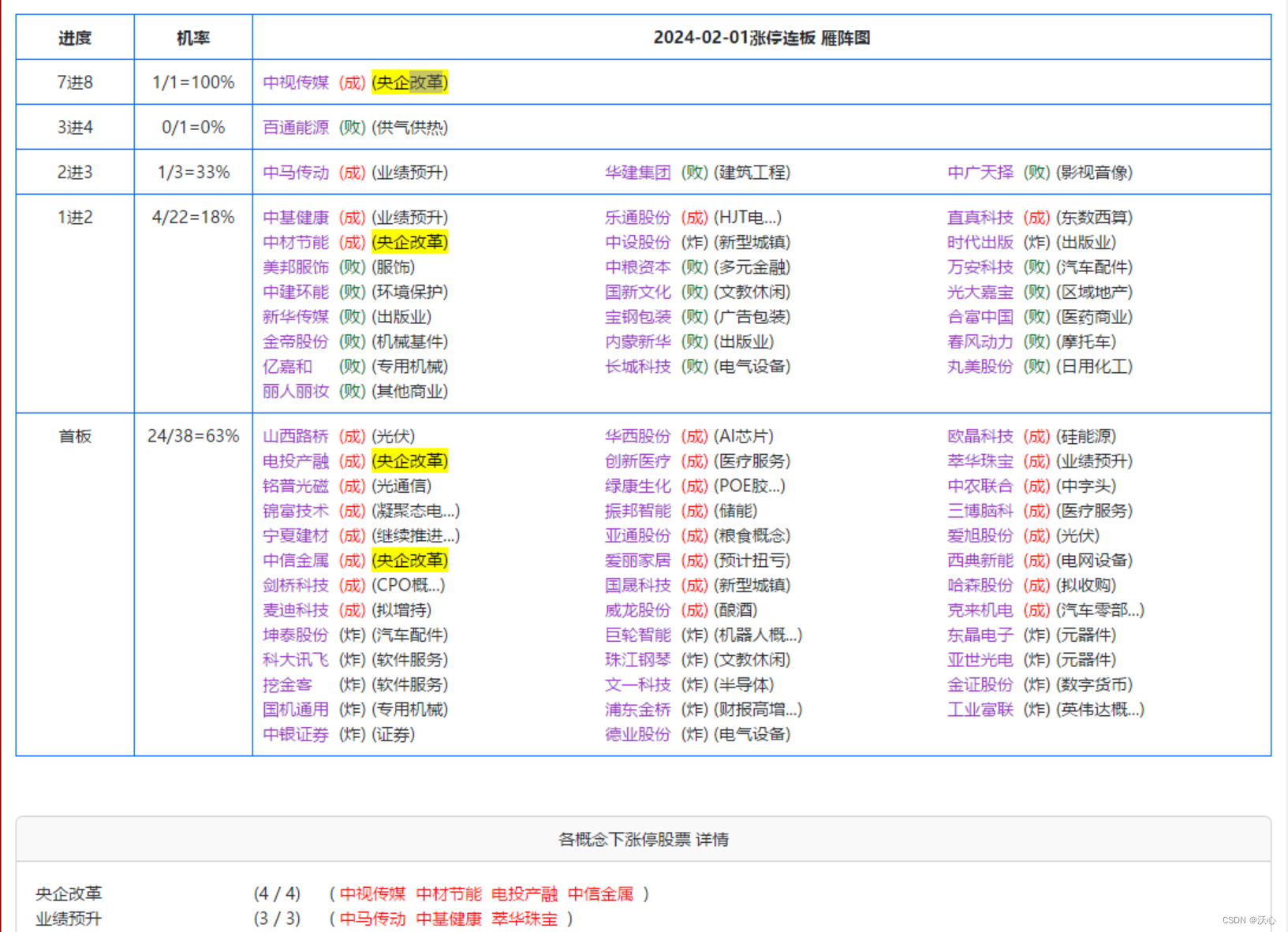Click the 巨轮智能 stock link

(638, 635)
